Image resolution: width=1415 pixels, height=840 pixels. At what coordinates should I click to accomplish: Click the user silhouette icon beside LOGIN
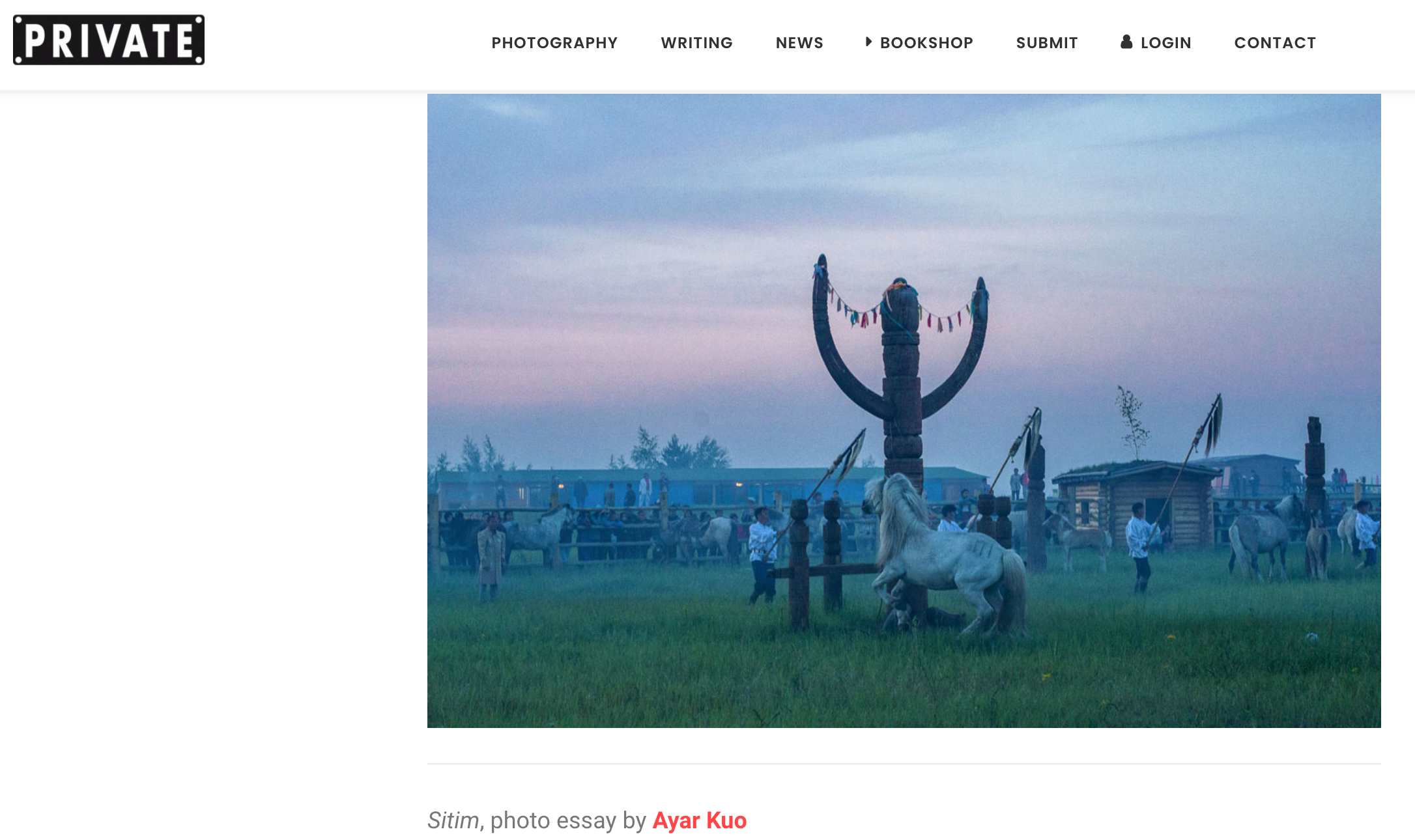pos(1126,42)
